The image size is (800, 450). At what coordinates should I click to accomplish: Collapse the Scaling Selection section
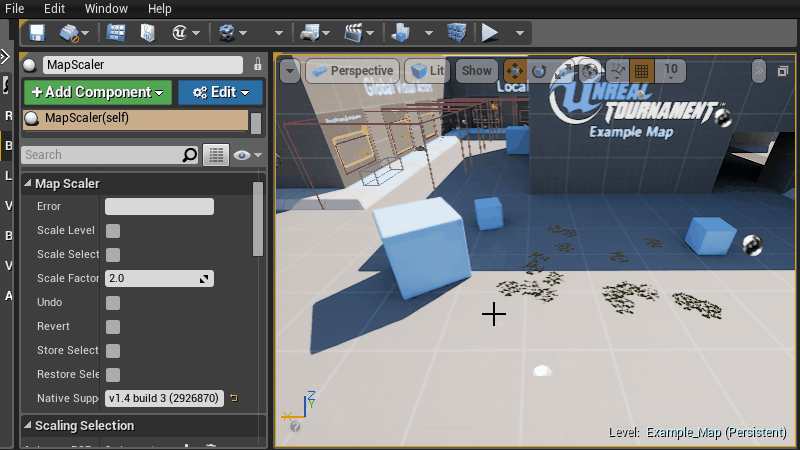[28, 425]
